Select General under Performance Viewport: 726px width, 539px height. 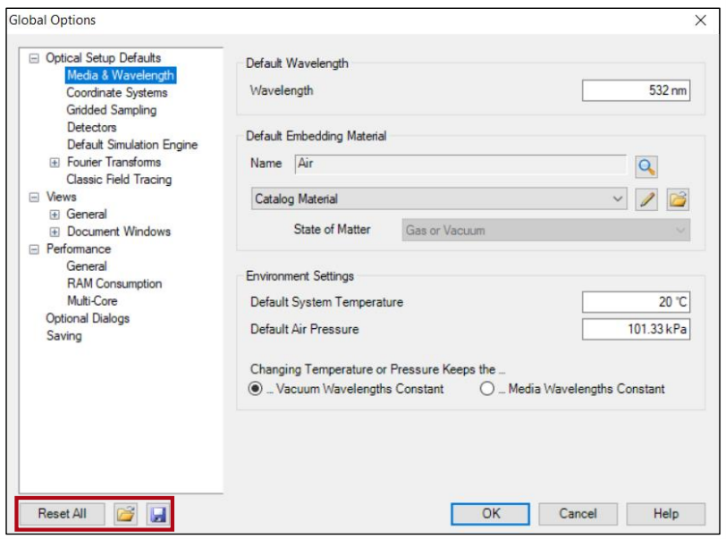tap(87, 266)
